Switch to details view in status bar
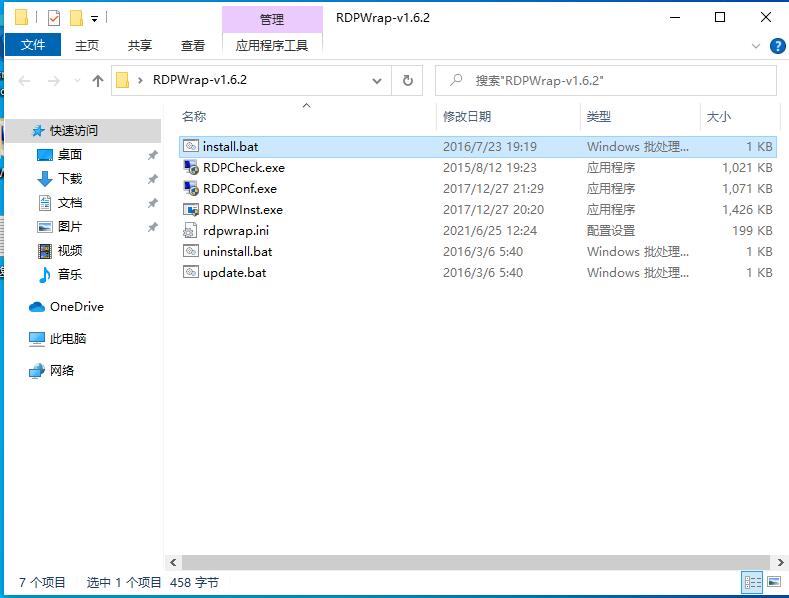The width and height of the screenshot is (789, 598). pos(752,583)
